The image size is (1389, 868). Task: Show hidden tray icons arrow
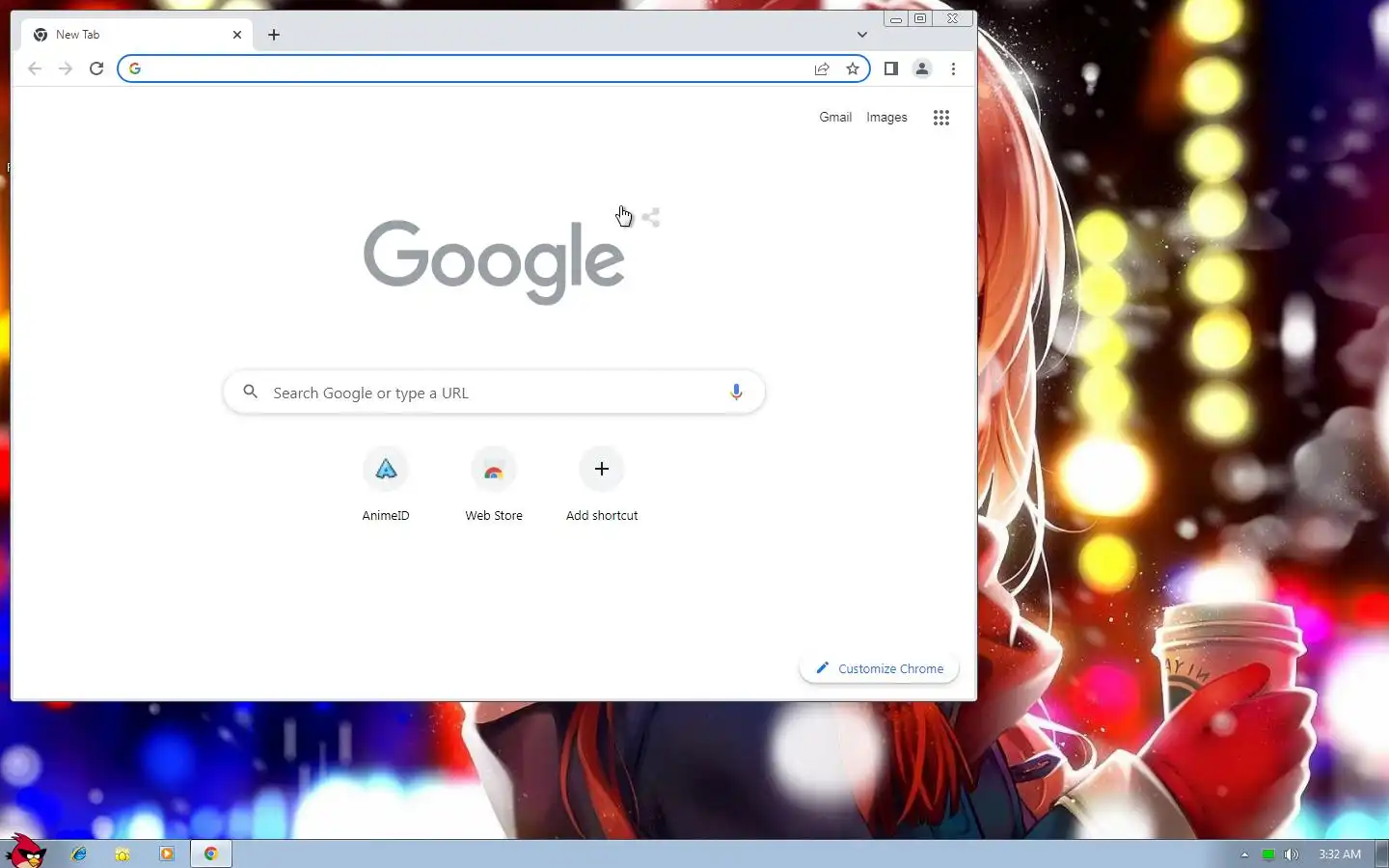click(1244, 854)
